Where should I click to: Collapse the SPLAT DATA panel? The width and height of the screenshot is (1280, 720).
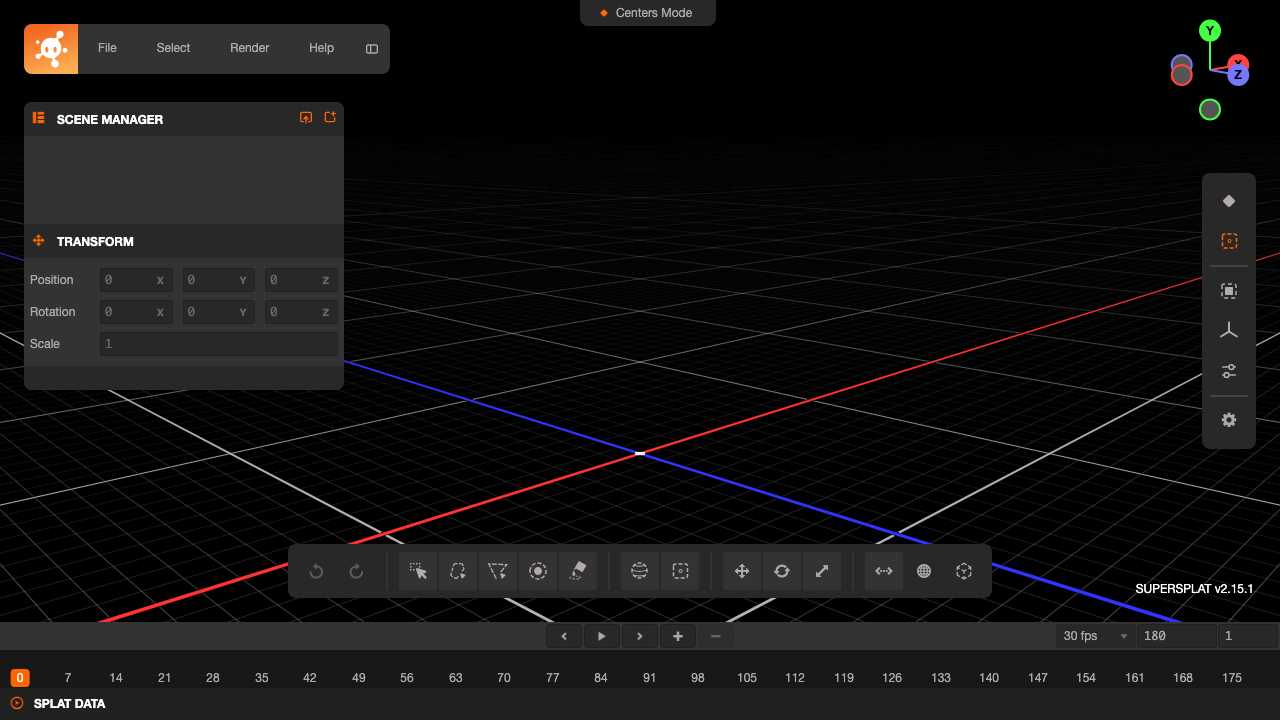[18, 703]
